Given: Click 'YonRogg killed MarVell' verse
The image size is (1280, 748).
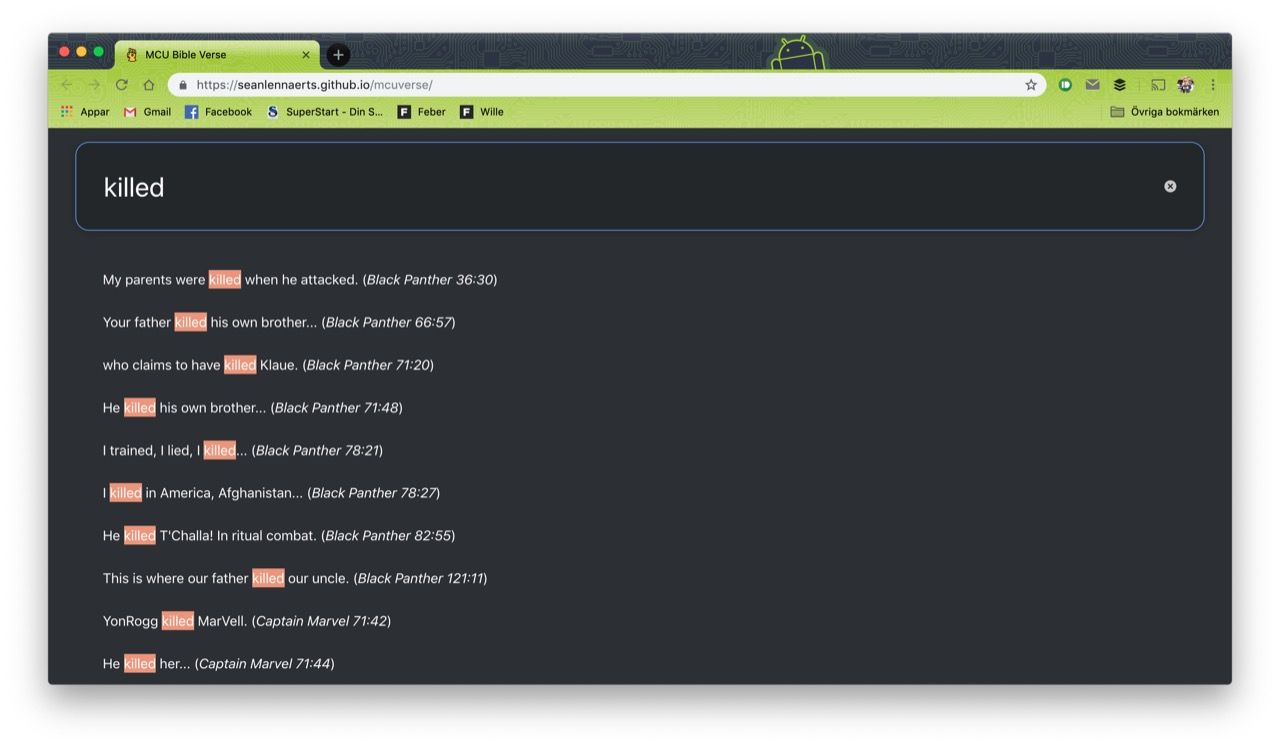Looking at the screenshot, I should 247,621.
